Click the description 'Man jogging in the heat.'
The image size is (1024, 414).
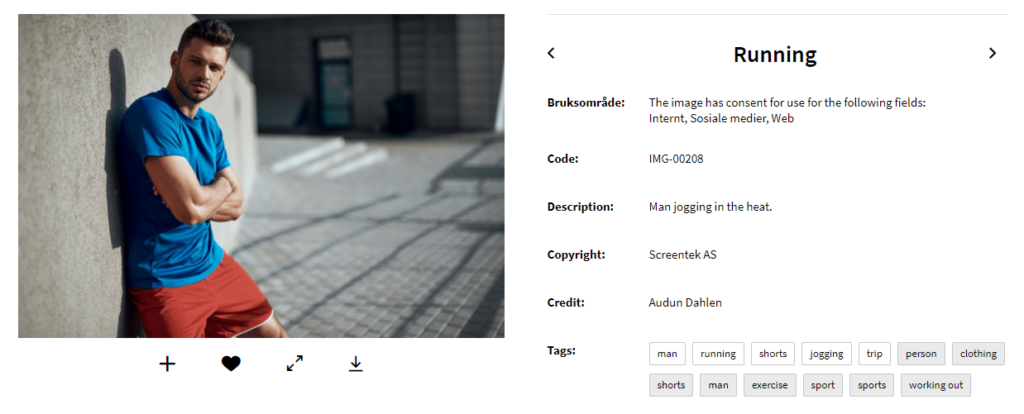pyautogui.click(x=711, y=207)
